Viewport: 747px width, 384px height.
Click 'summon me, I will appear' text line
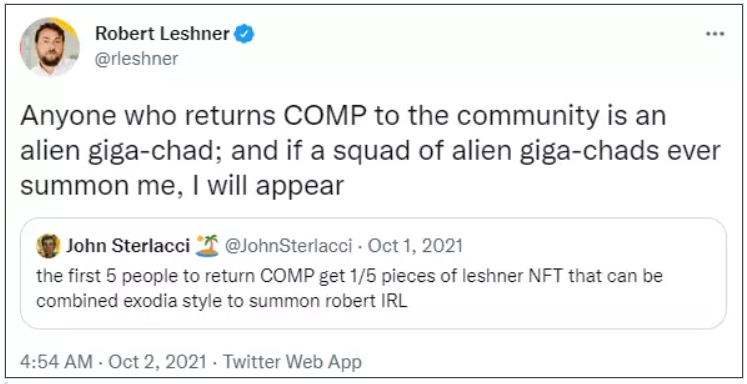[x=182, y=185]
